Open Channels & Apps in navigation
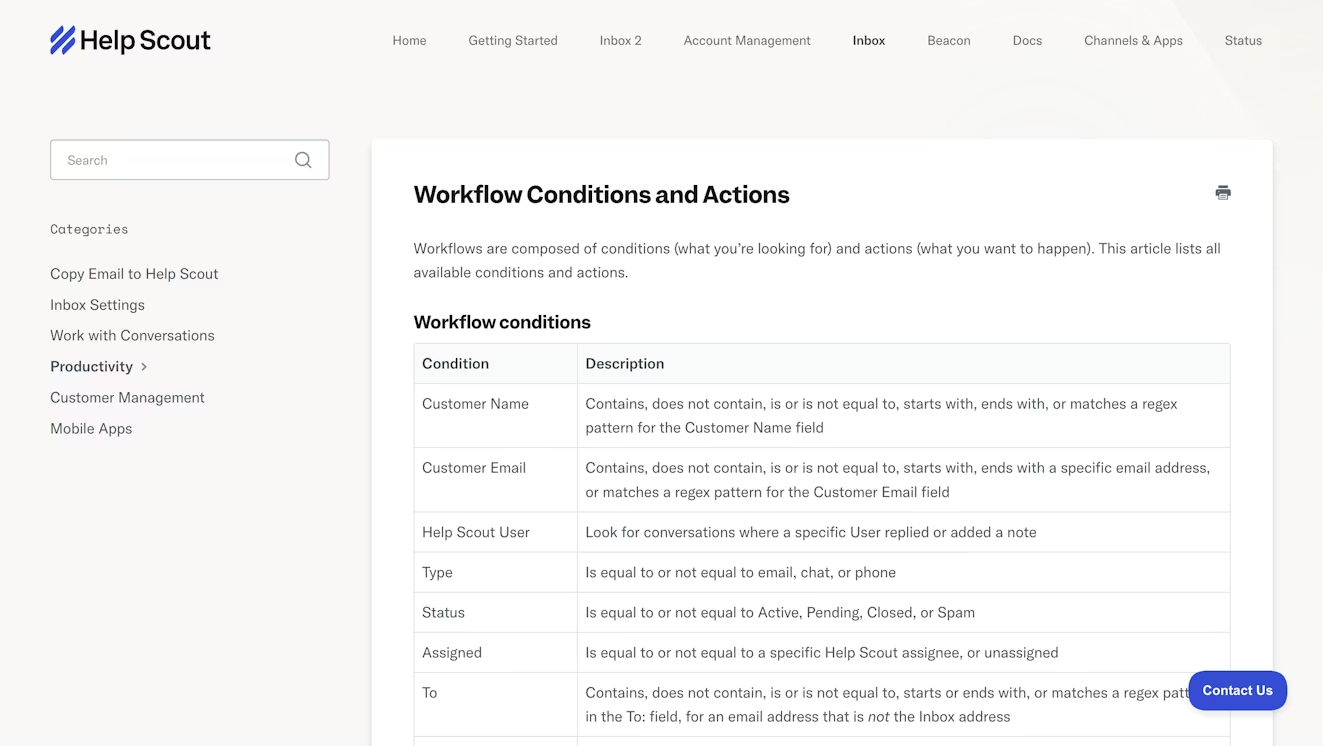Screen dimensions: 1323x746 click(1133, 41)
